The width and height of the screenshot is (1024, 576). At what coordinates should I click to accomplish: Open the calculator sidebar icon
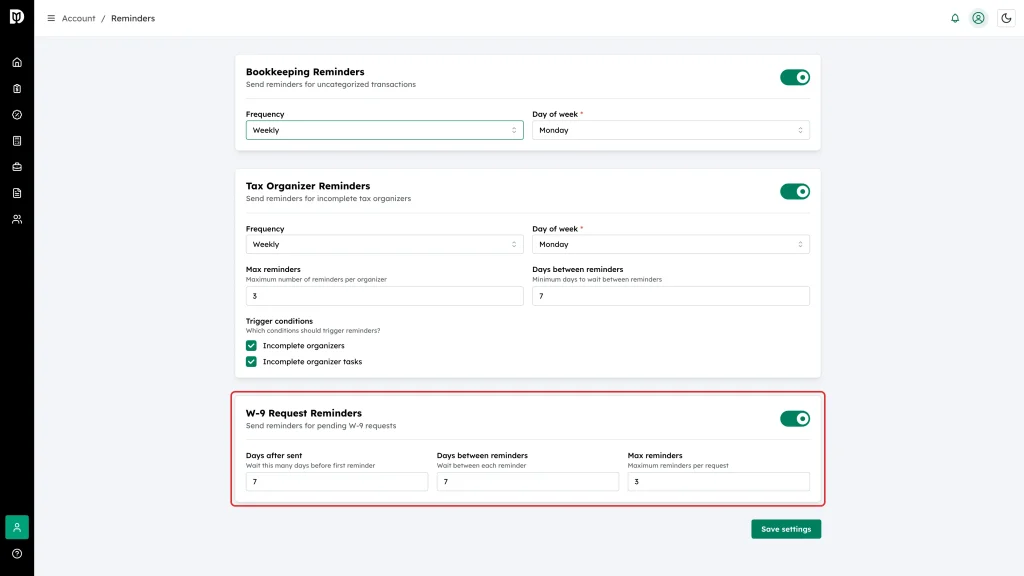pos(17,141)
